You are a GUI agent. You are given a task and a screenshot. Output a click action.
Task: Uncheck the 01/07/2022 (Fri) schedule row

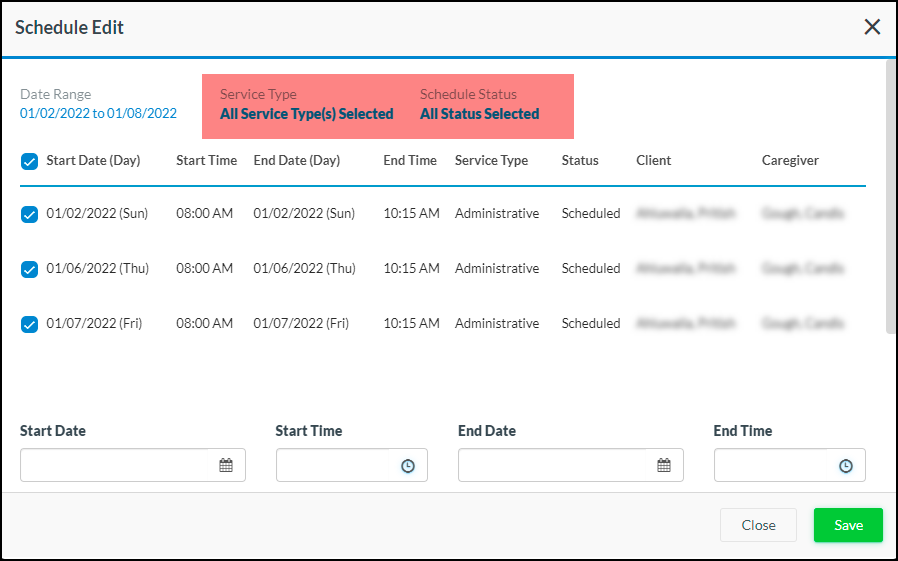click(30, 324)
